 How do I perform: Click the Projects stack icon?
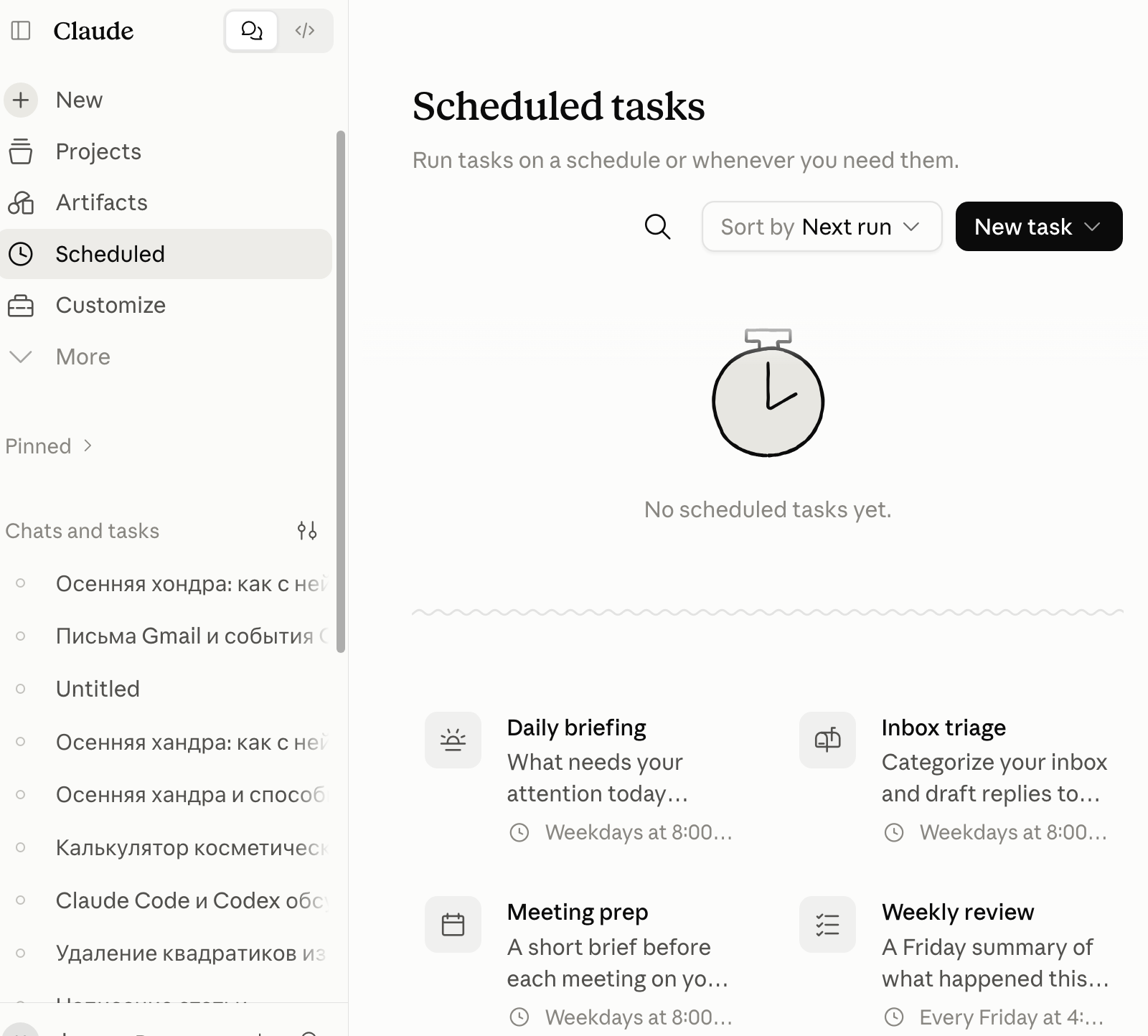click(21, 151)
